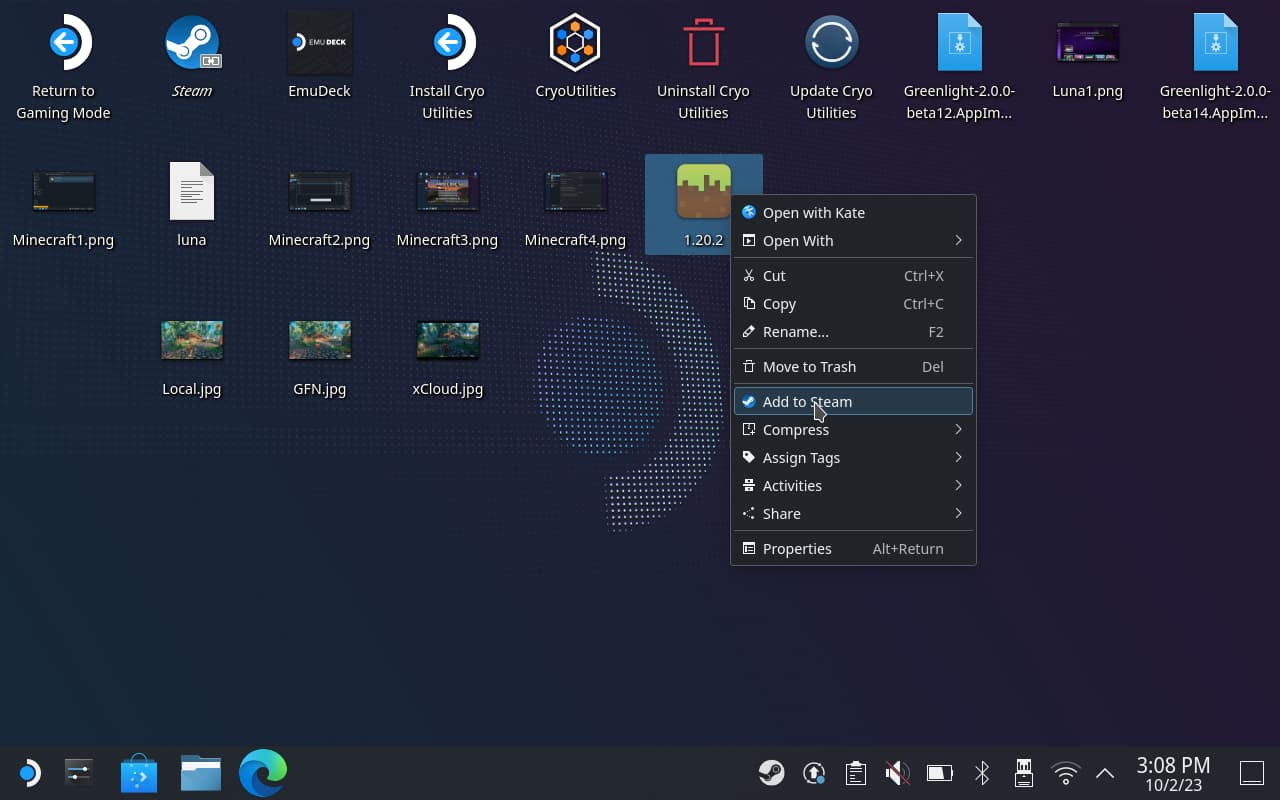Image resolution: width=1280 pixels, height=800 pixels.
Task: Select Add to Steam from the menu
Action: (x=808, y=401)
